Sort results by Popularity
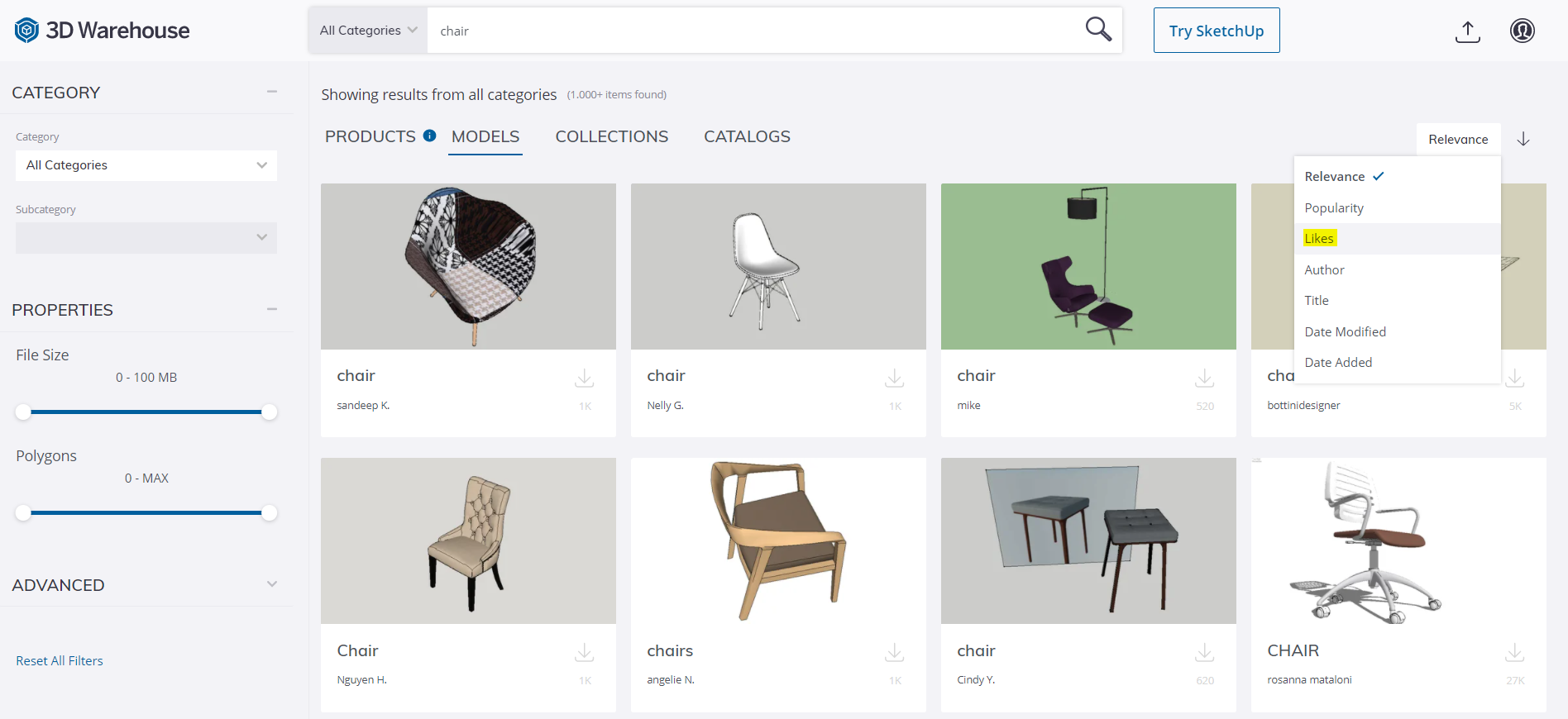This screenshot has height=719, width=1568. [1397, 207]
